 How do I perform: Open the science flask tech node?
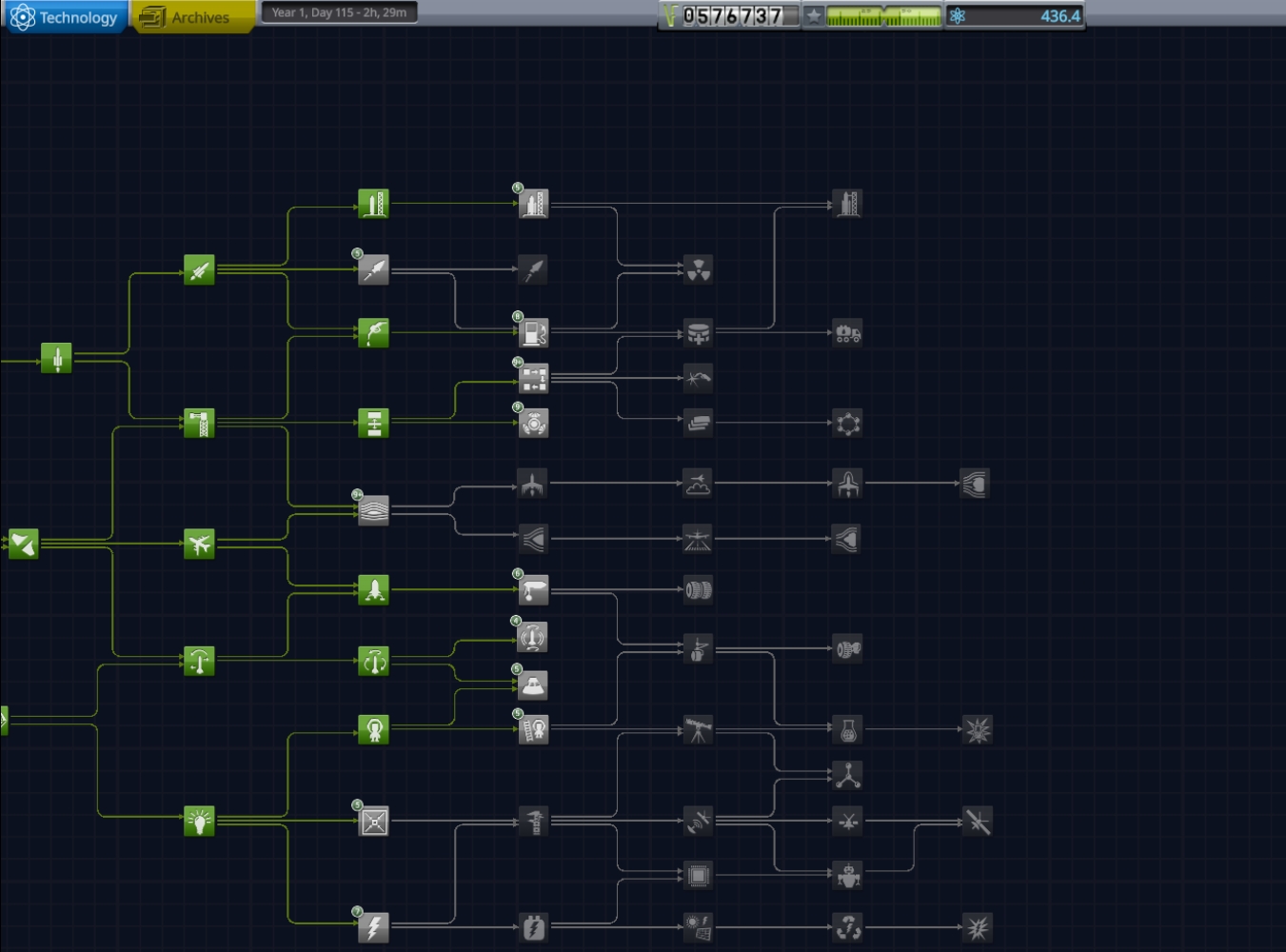tap(847, 730)
